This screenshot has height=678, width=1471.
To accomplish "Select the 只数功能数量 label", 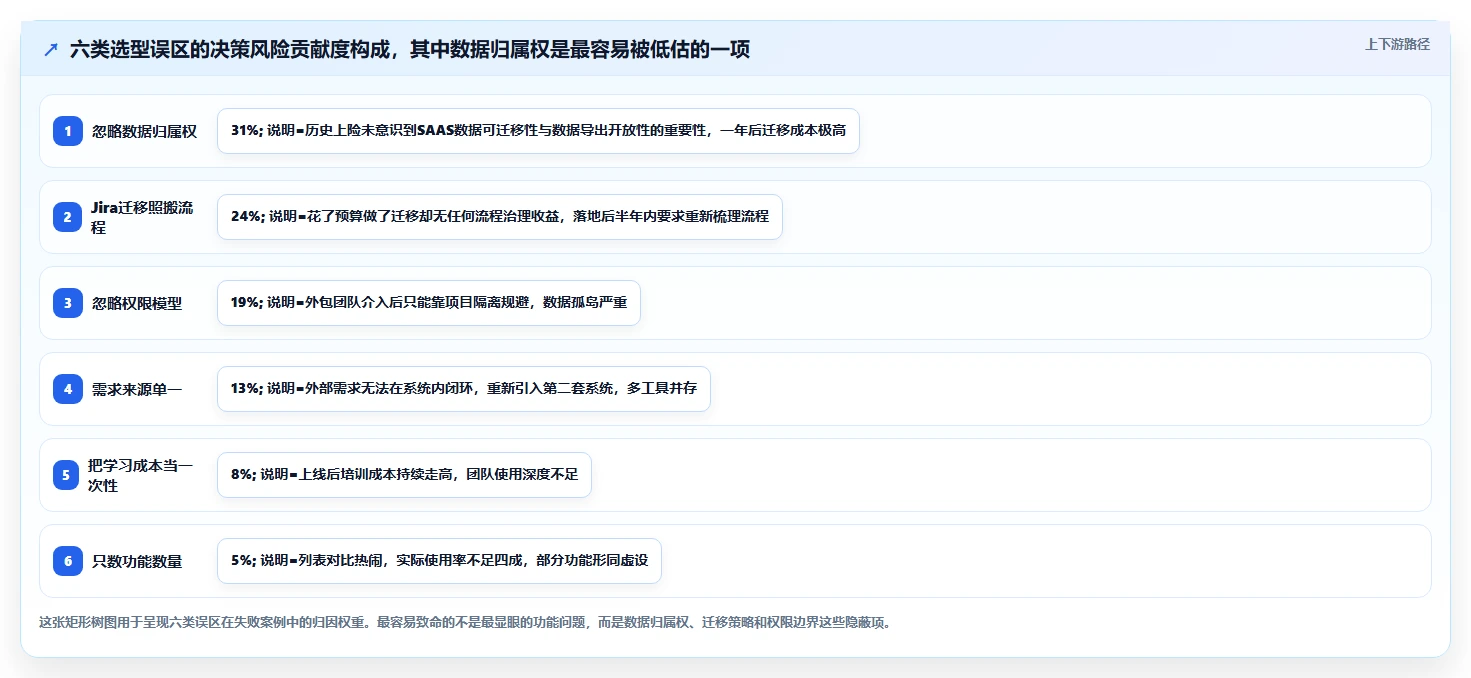I will (137, 561).
